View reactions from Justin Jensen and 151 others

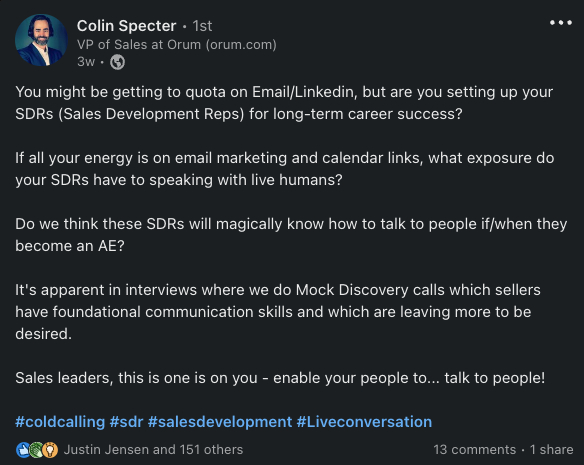click(x=153, y=450)
